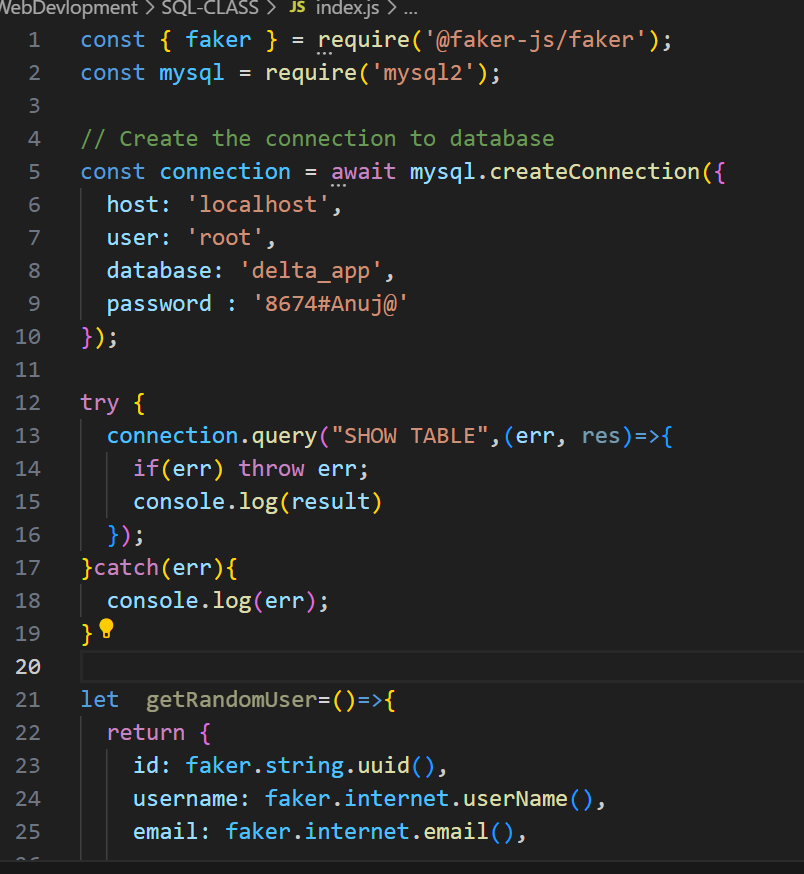
Task: Click faker.internet.email call on line 25
Action: [x=370, y=832]
